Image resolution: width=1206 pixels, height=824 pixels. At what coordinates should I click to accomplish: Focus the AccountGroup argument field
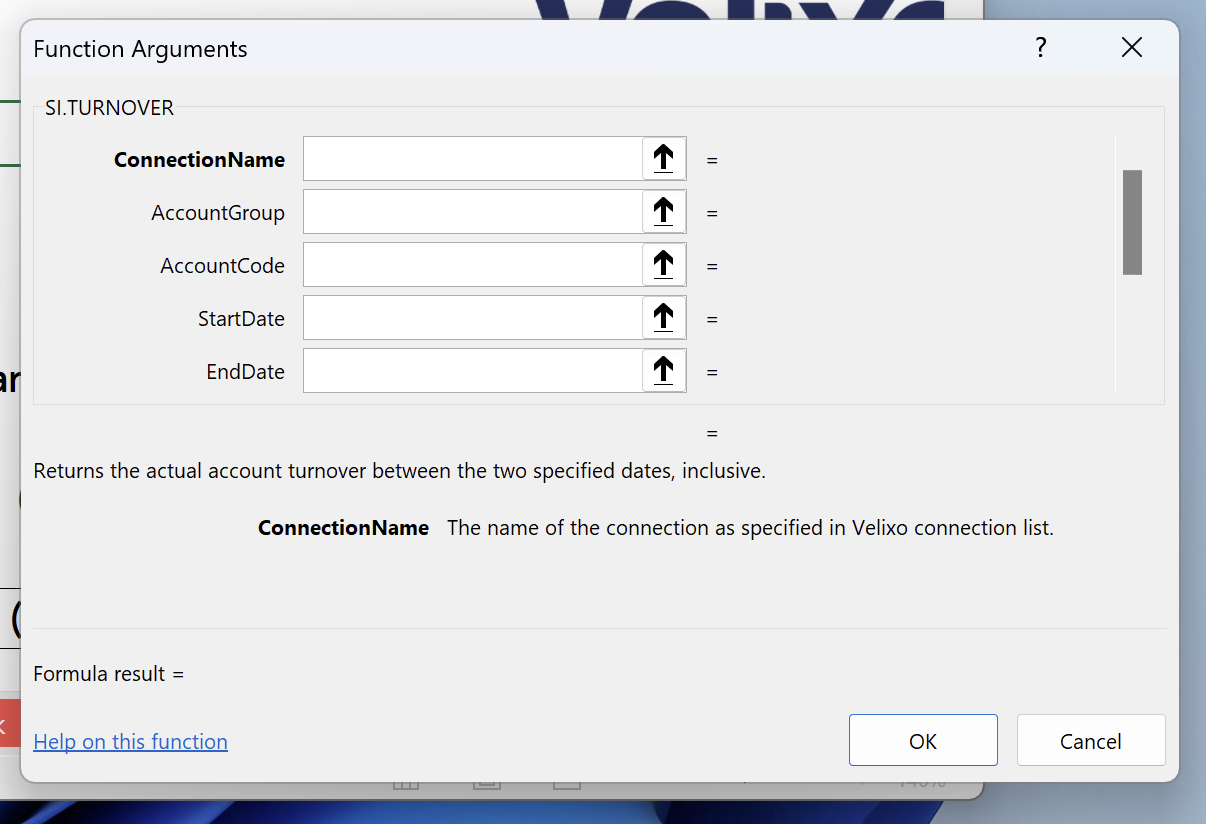473,212
